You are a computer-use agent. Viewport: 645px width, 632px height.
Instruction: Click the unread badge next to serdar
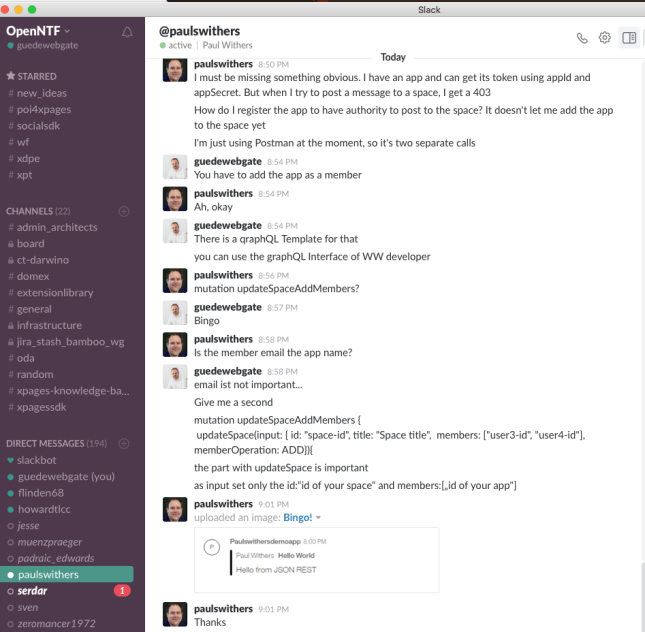122,591
